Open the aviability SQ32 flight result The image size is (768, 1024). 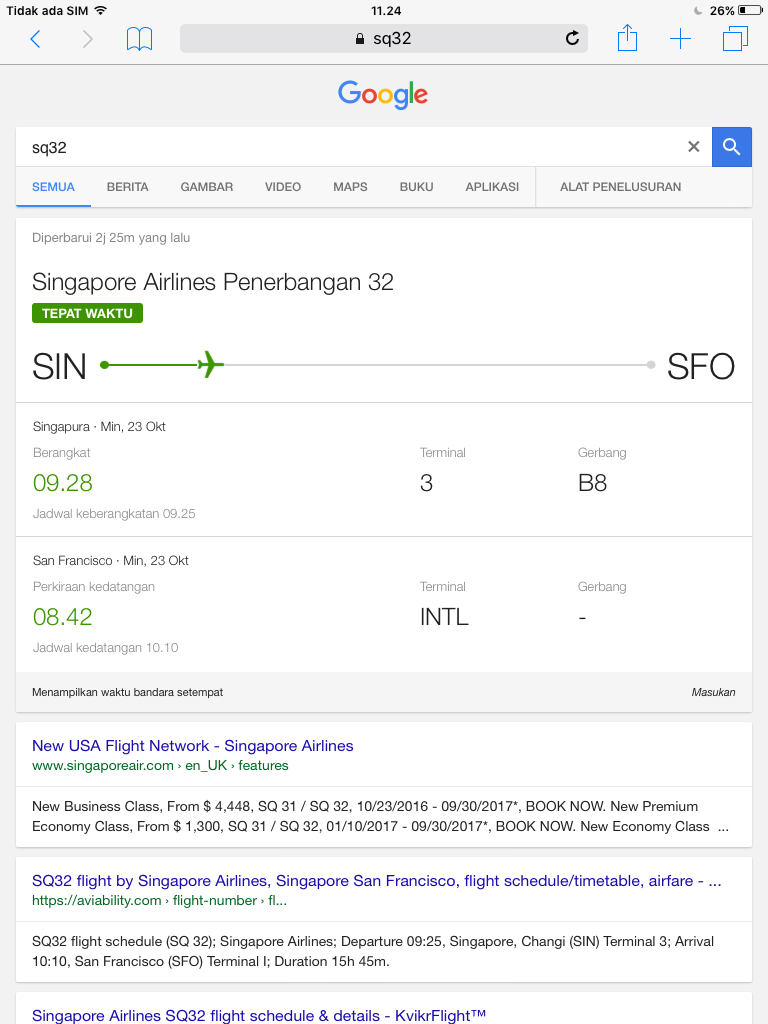coord(376,881)
